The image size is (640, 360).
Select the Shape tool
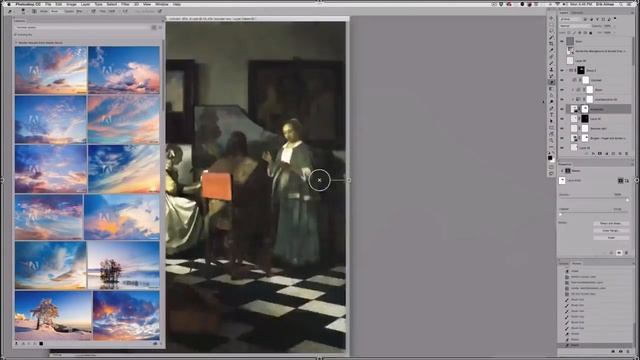pyautogui.click(x=551, y=127)
